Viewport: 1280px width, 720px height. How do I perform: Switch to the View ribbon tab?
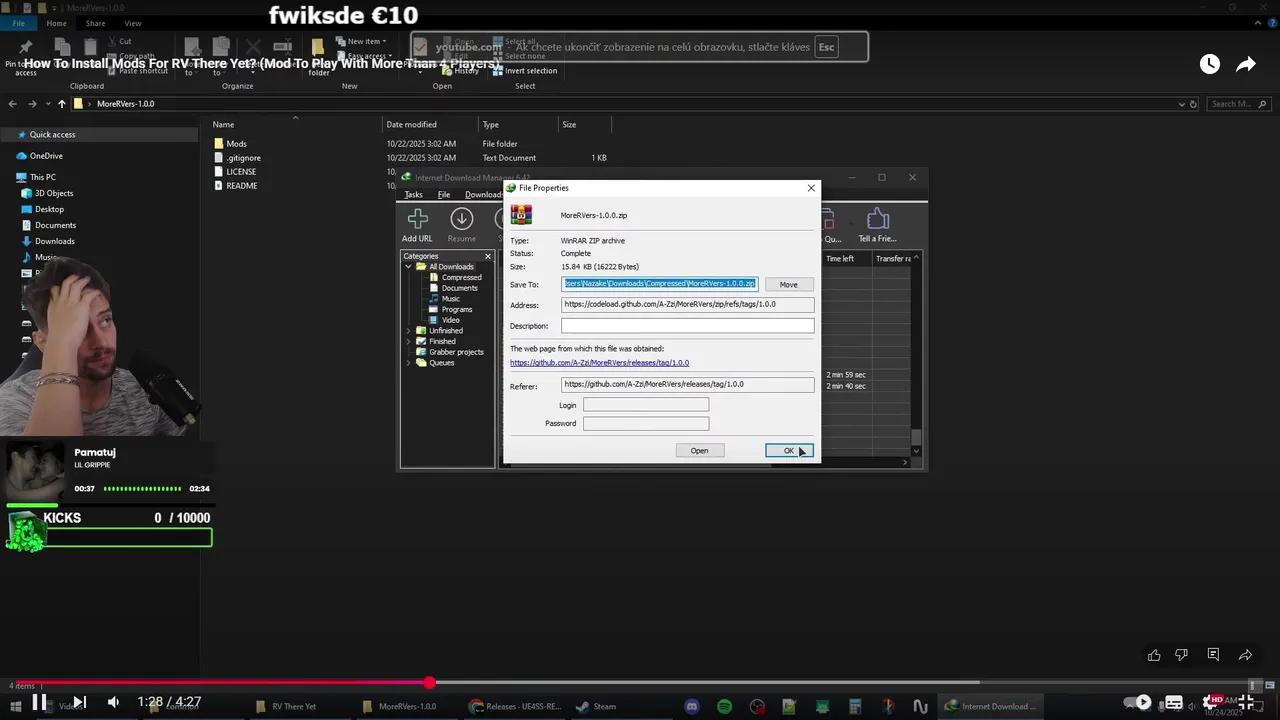132,23
